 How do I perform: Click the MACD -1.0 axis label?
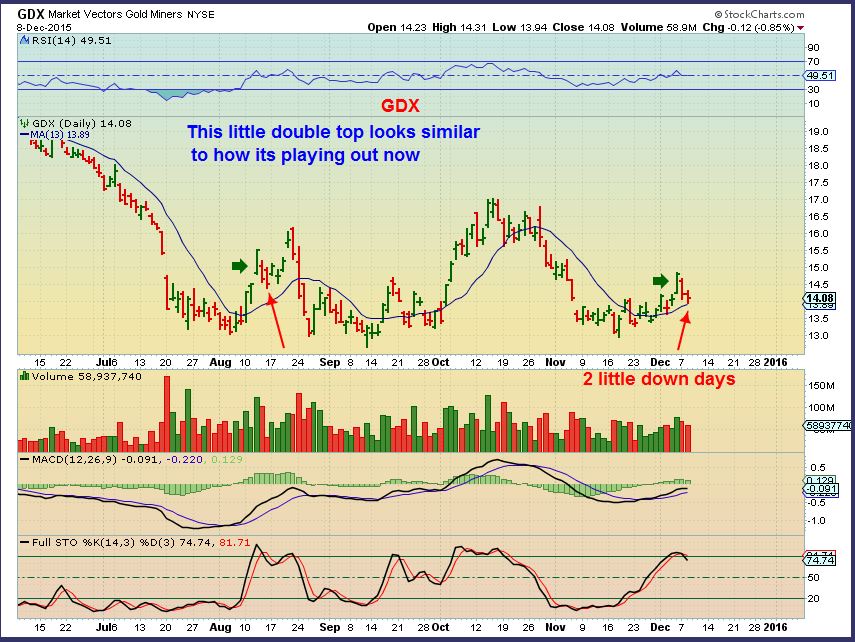[817, 520]
